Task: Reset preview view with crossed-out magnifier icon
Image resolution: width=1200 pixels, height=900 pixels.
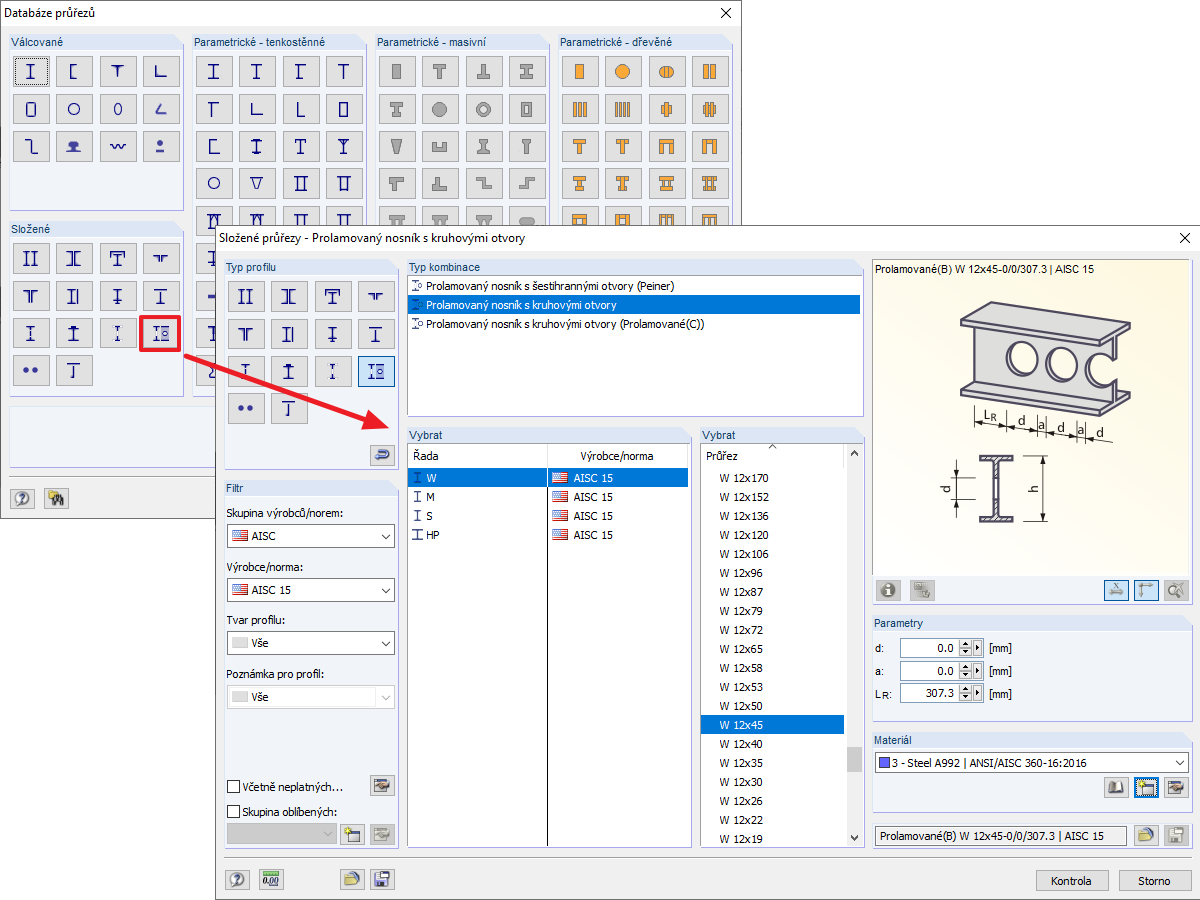Action: [1177, 590]
